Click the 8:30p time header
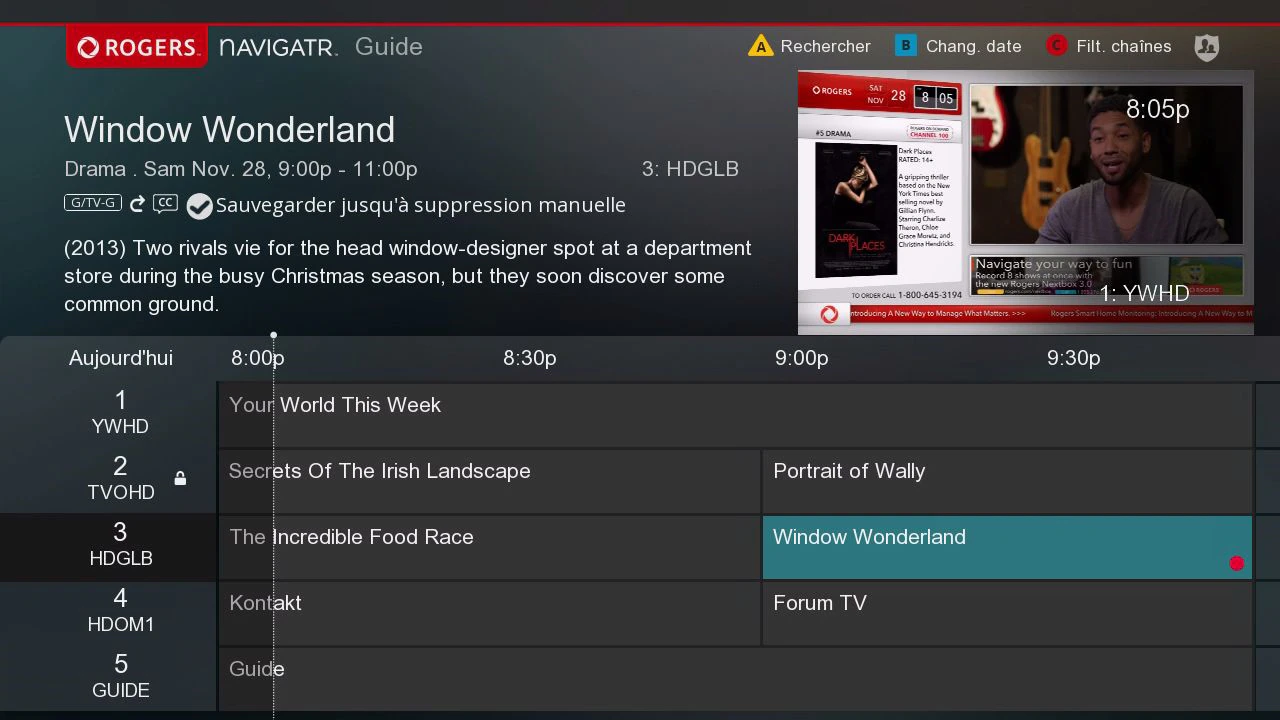This screenshot has width=1280, height=720. pos(530,358)
